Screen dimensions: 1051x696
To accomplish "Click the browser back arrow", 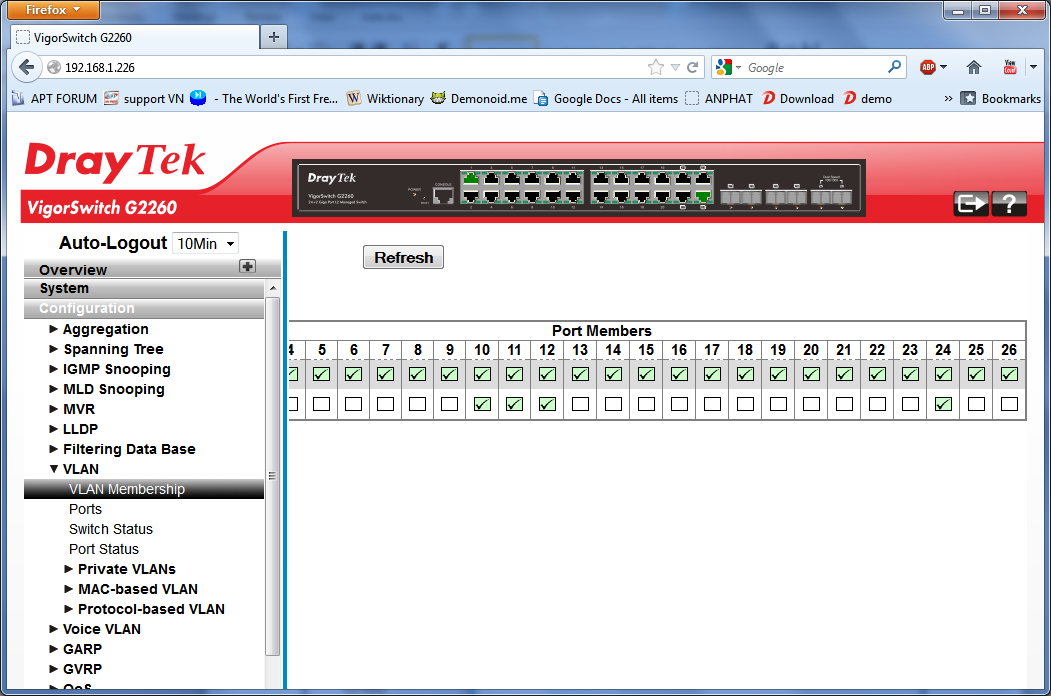I will (27, 67).
